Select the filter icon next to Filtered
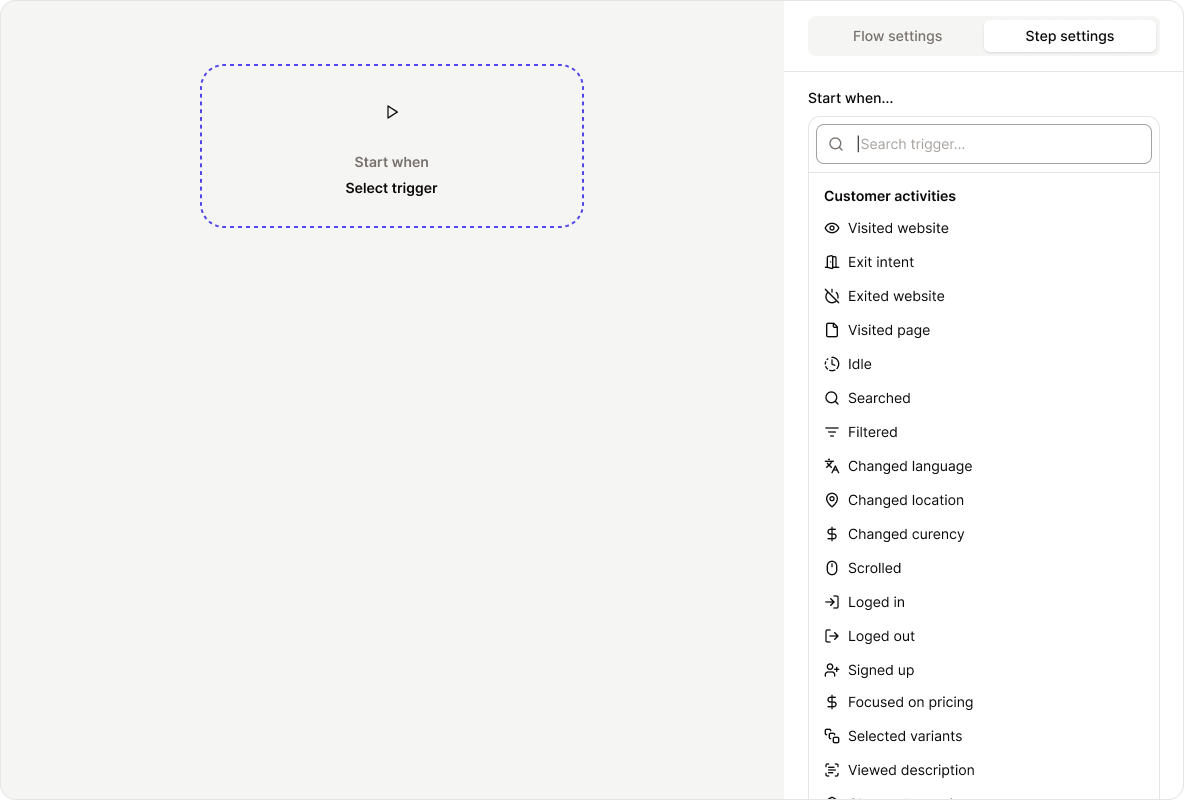The width and height of the screenshot is (1184, 800). [832, 432]
